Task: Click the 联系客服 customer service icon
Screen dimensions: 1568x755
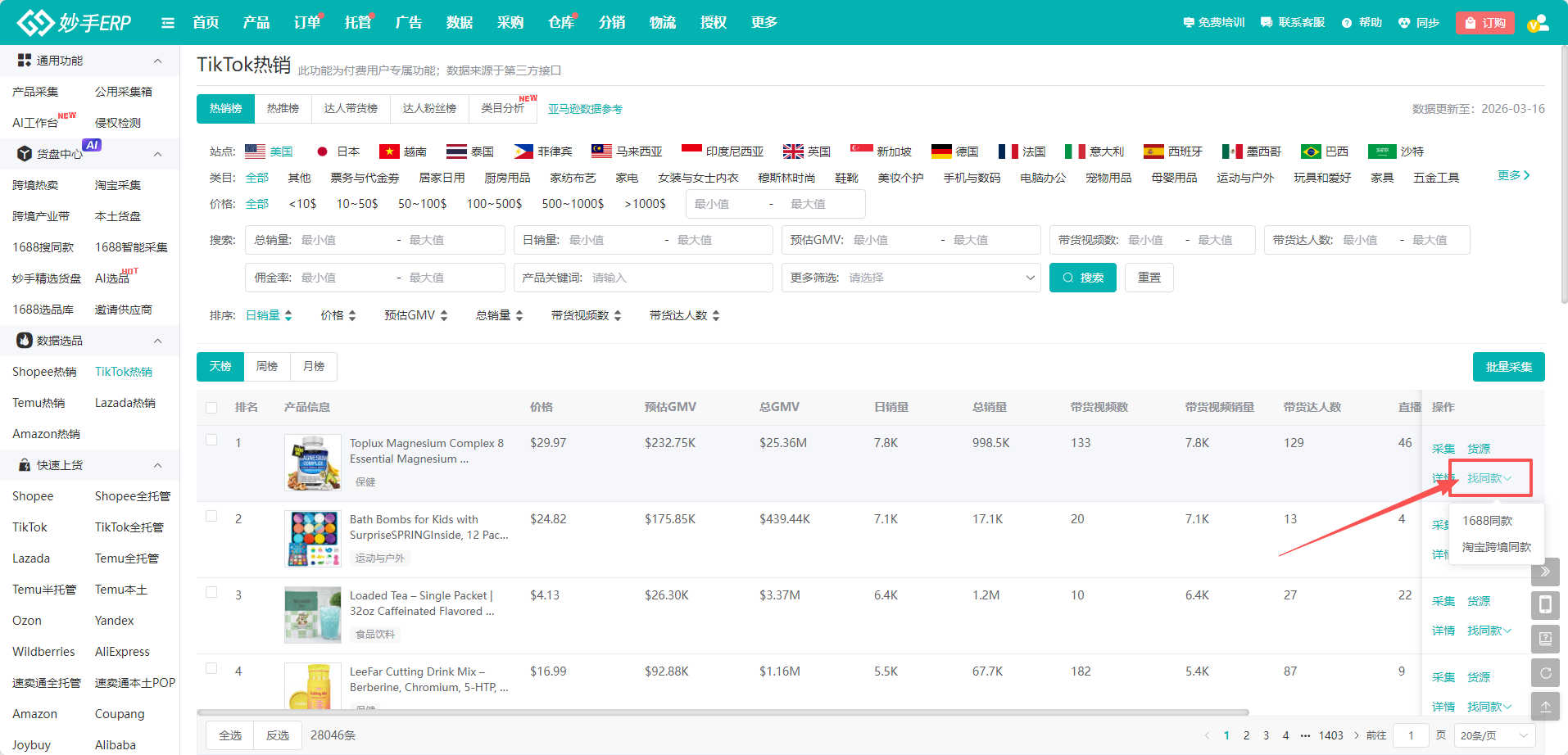Action: [1267, 23]
